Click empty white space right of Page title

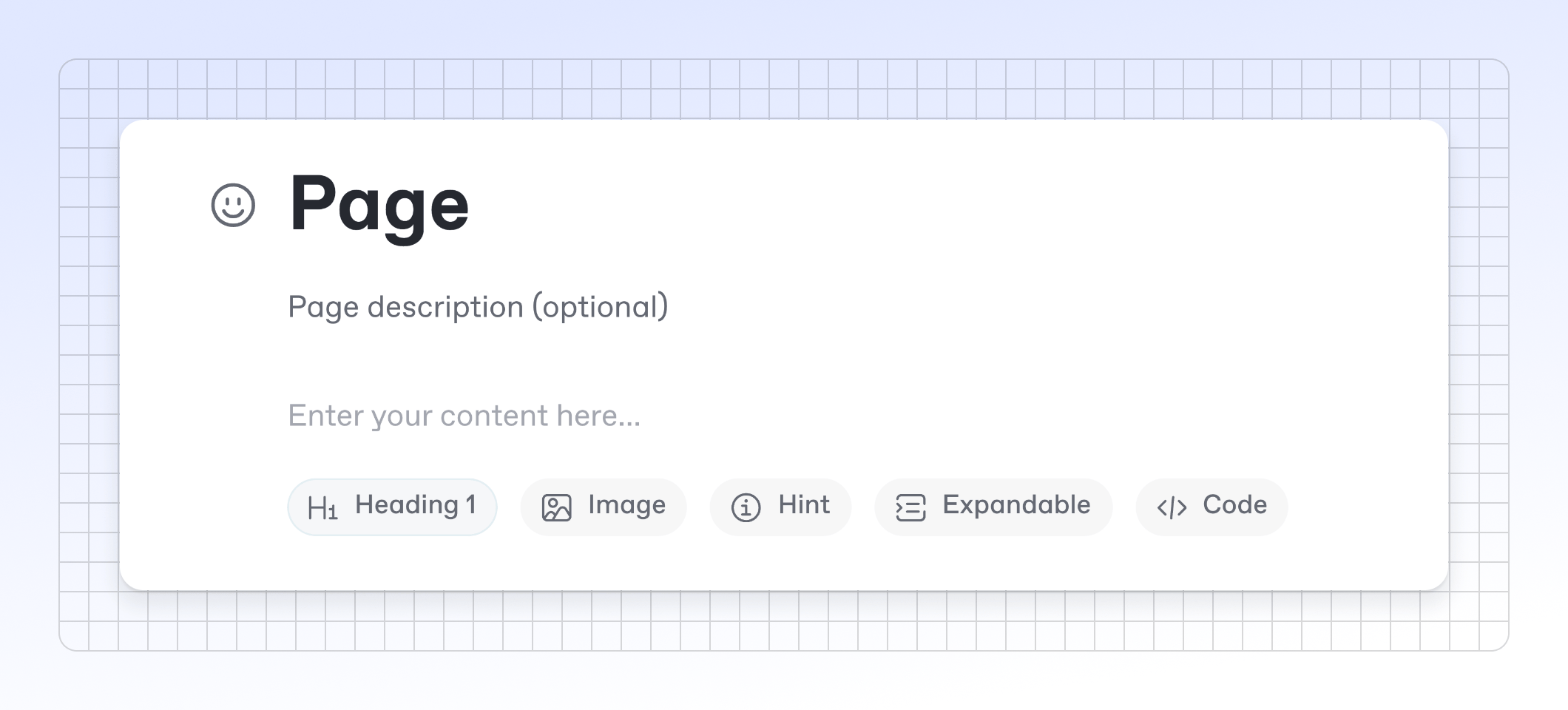888,205
